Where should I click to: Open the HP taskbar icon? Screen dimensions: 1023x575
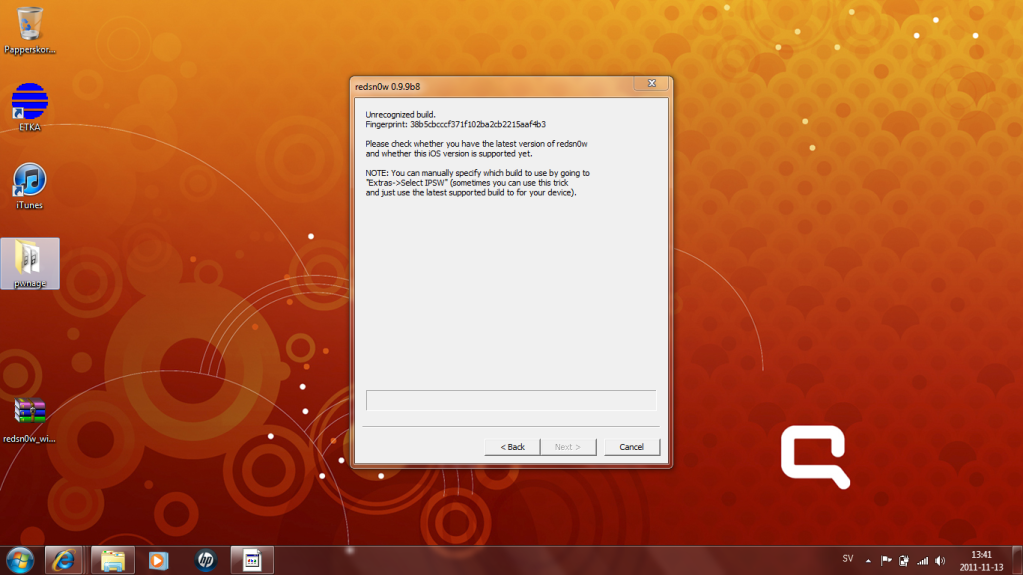click(206, 560)
